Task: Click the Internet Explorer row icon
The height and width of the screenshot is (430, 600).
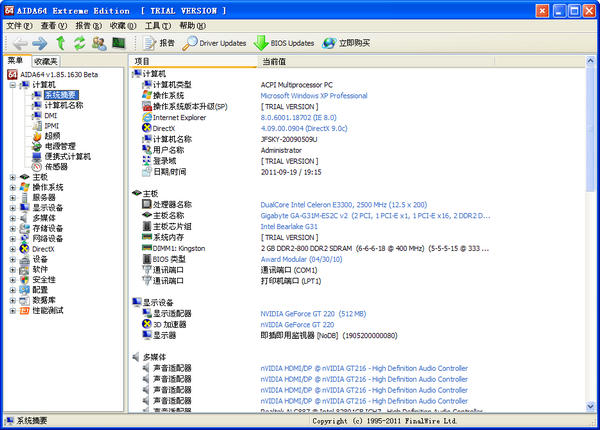Action: click(x=147, y=117)
